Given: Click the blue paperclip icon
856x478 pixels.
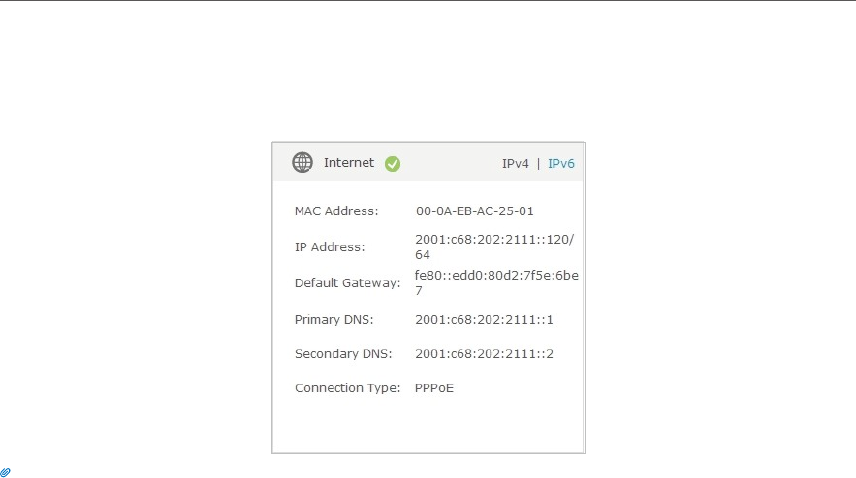Looking at the screenshot, I should pyautogui.click(x=5, y=472).
